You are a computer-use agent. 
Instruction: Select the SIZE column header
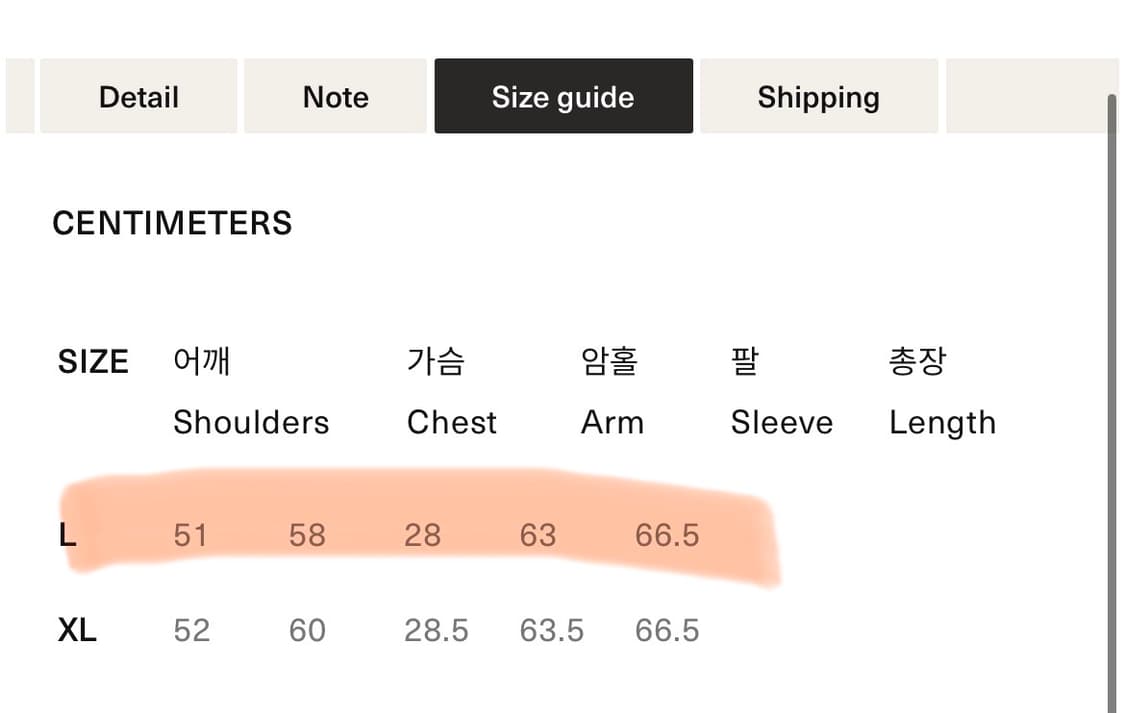[93, 362]
